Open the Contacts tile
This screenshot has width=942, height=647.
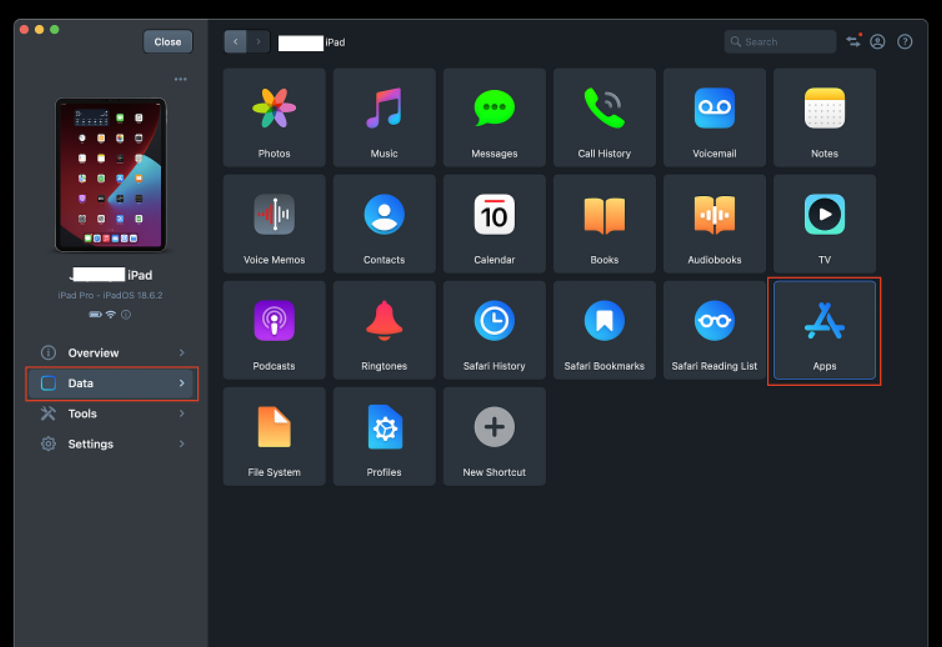pyautogui.click(x=384, y=223)
